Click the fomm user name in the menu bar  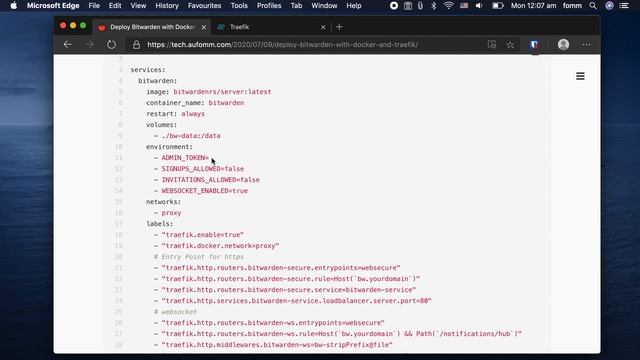pos(572,6)
